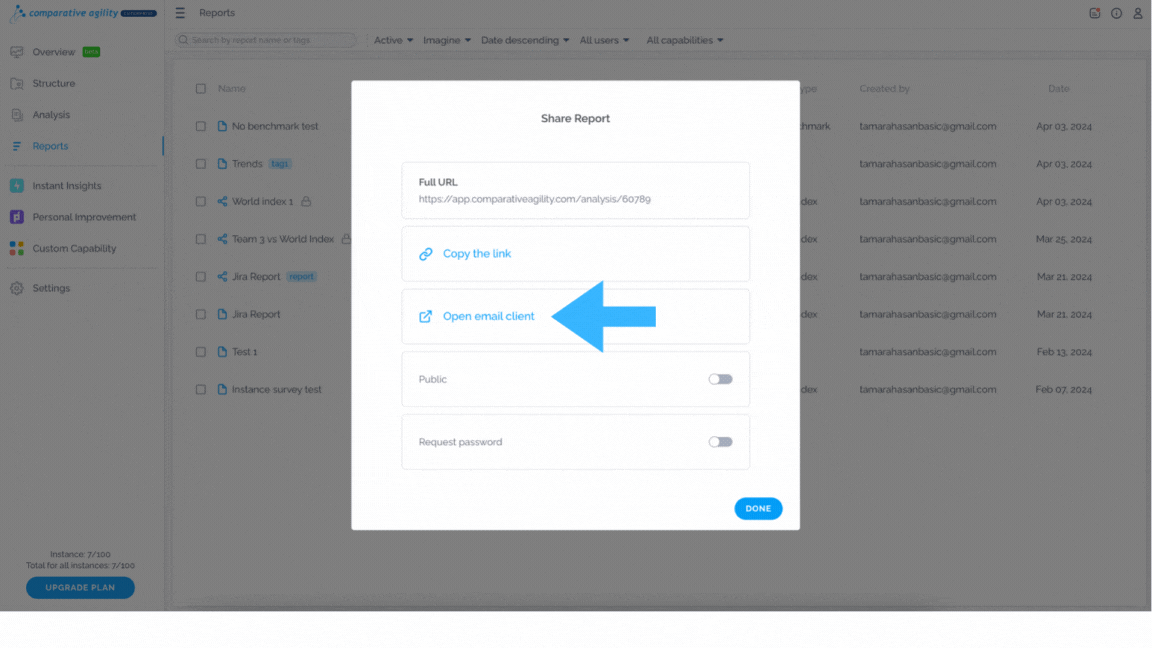The height and width of the screenshot is (648, 1152).
Task: Click the chain link icon
Action: tap(425, 254)
